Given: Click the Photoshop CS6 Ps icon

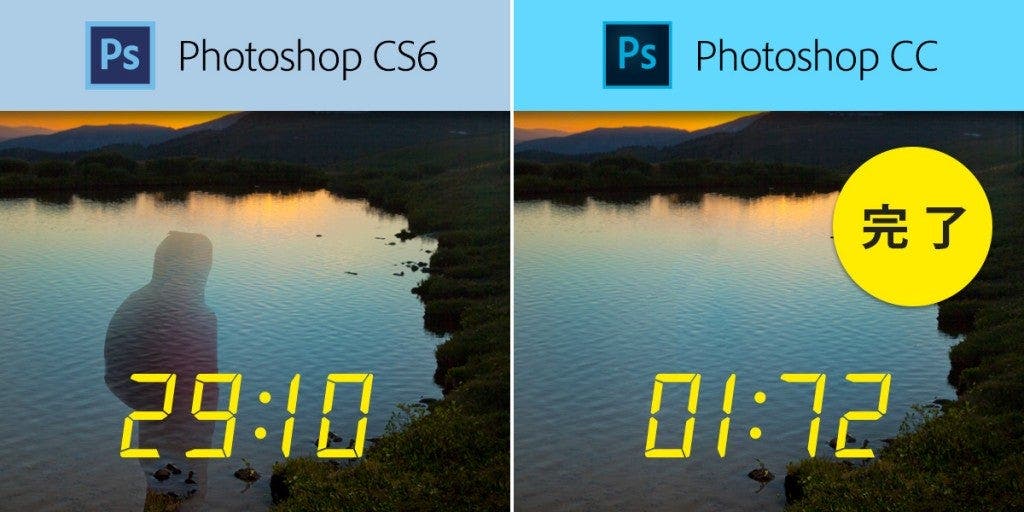Looking at the screenshot, I should 120,55.
